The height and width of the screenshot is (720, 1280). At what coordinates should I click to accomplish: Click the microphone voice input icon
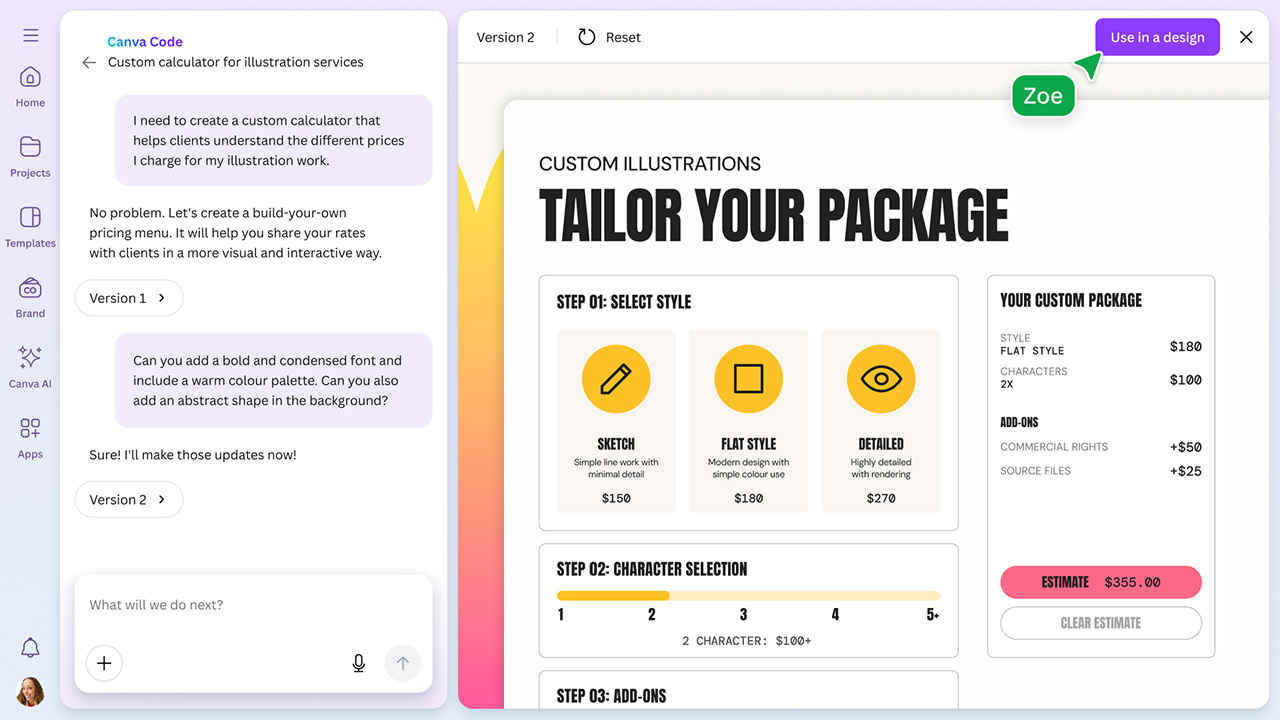tap(359, 663)
